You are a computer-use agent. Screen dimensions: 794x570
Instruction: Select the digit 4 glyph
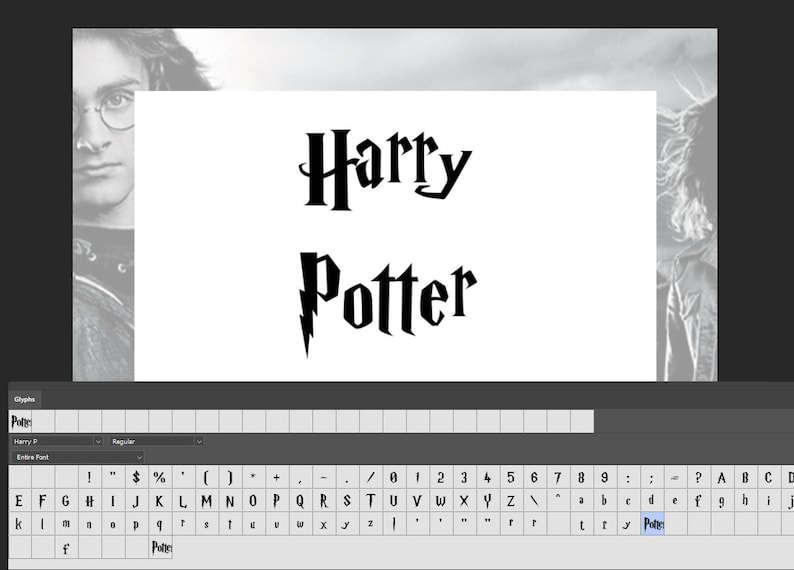pos(487,477)
